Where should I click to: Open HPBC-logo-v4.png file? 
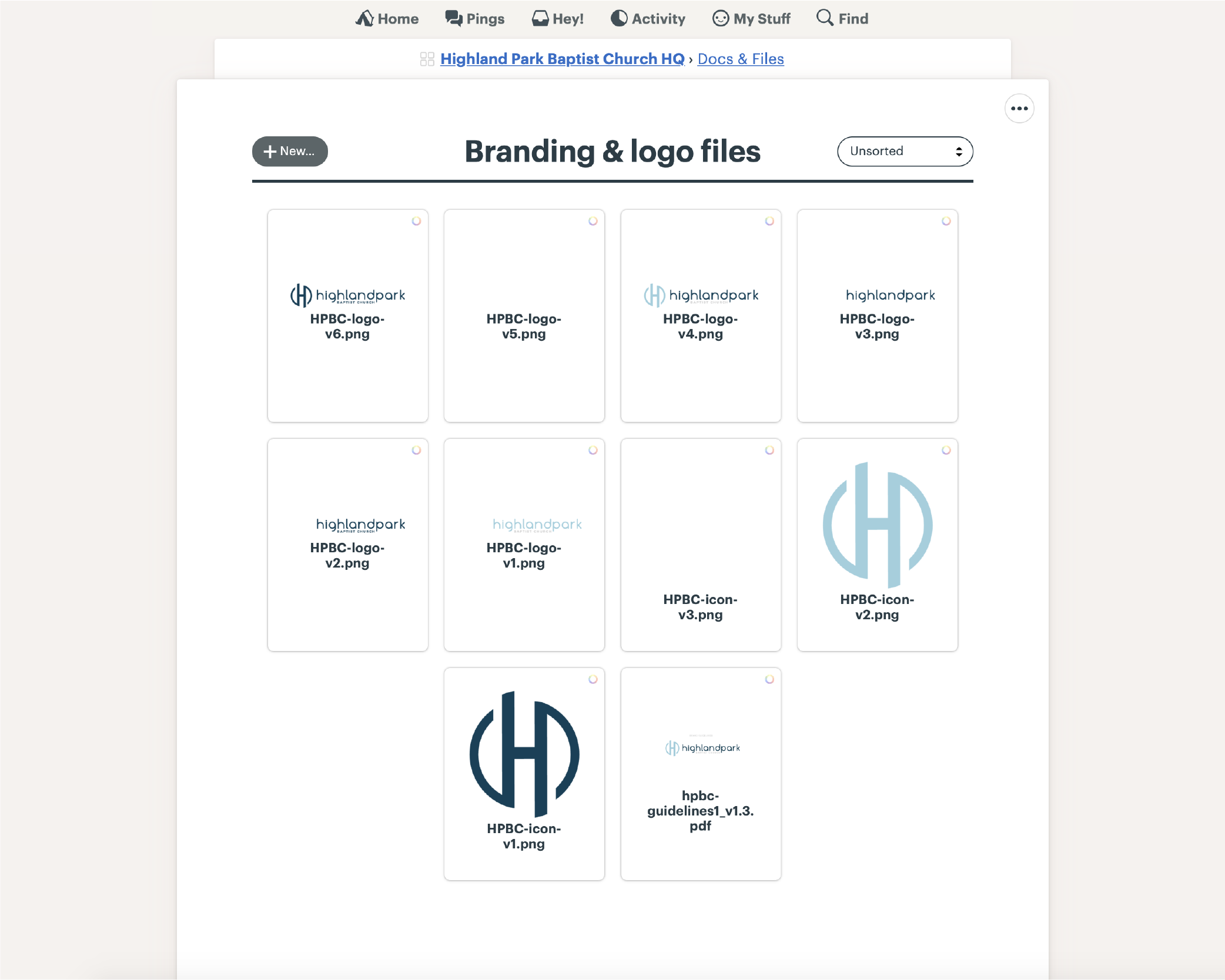click(701, 316)
